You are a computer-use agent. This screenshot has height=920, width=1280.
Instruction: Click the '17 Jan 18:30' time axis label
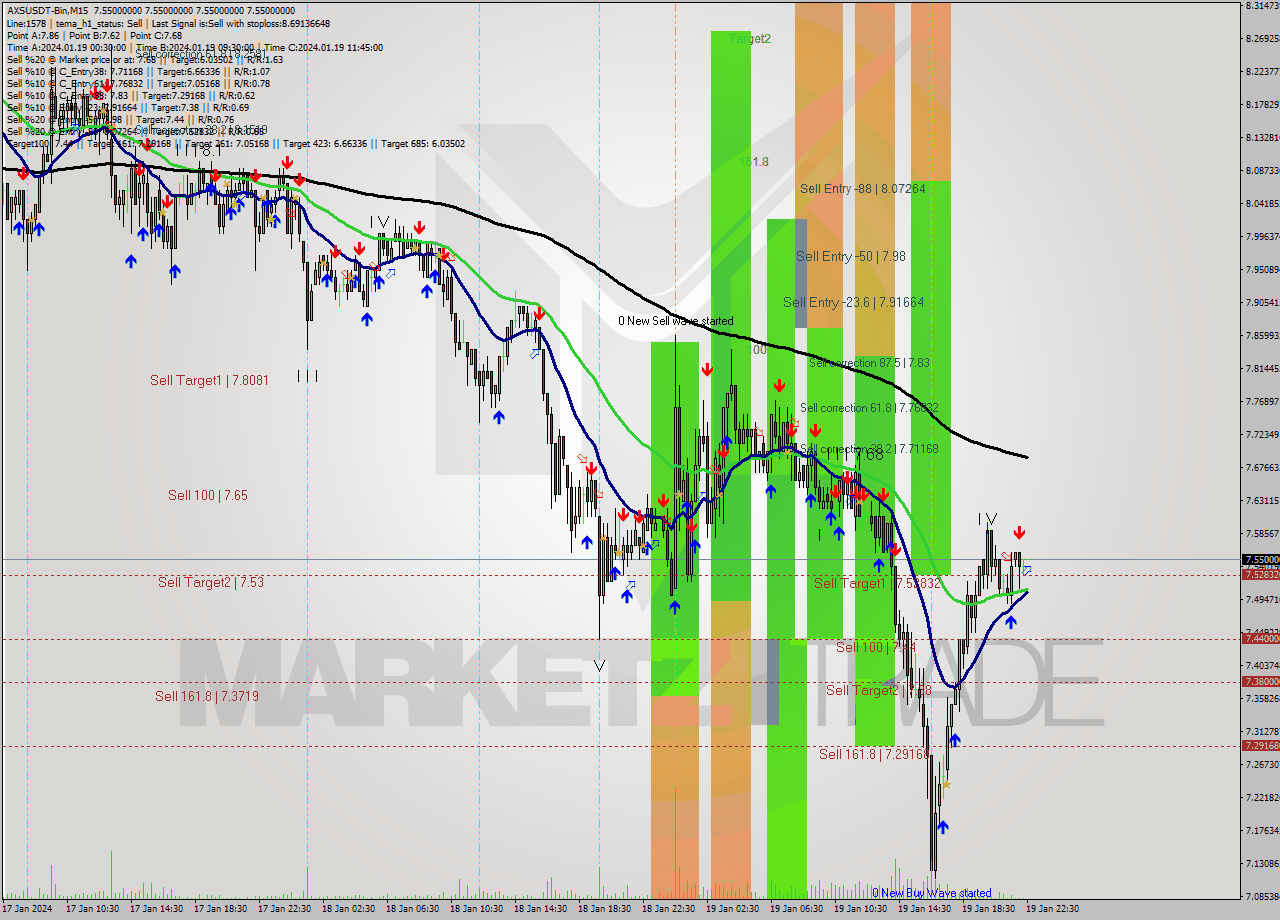click(x=220, y=909)
